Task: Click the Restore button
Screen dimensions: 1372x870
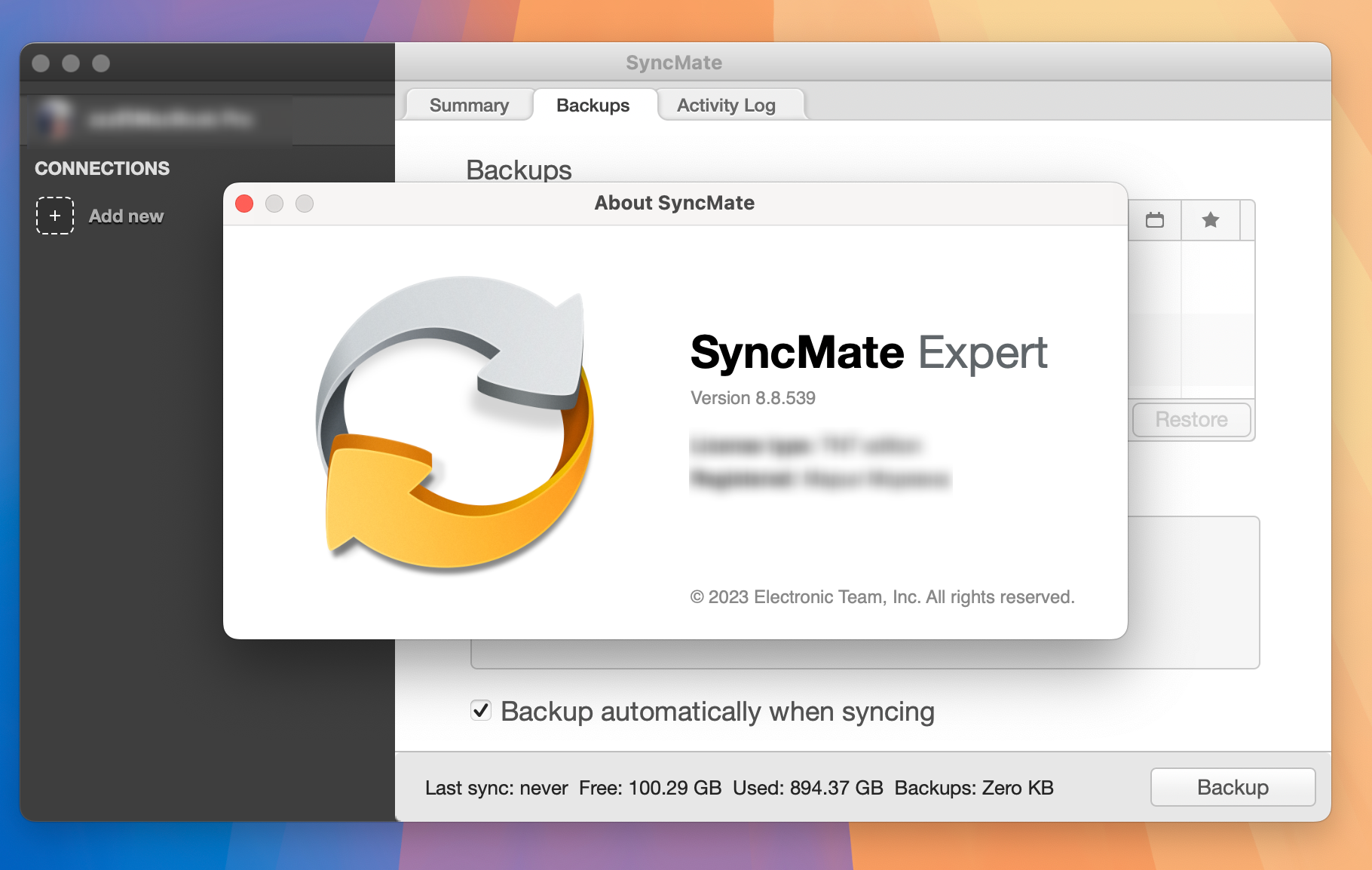Action: 1191,419
